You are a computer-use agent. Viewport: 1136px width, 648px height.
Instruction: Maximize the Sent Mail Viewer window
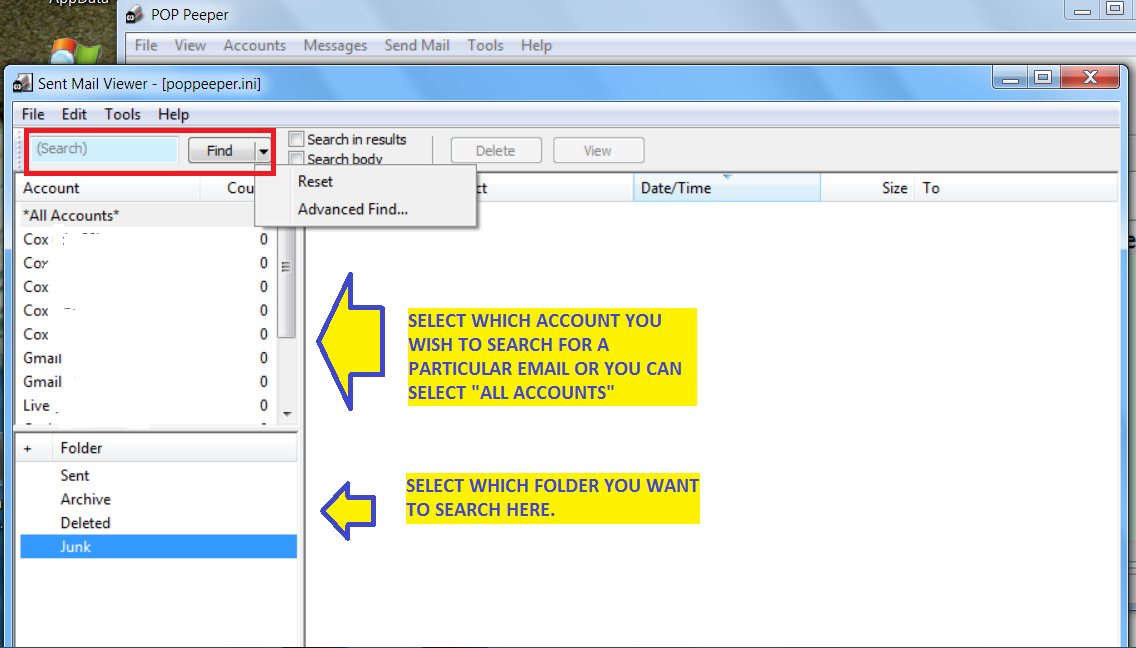coord(1043,77)
